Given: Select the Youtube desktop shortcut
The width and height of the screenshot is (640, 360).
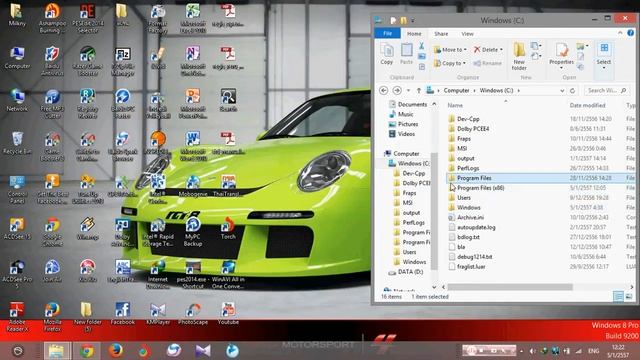Looking at the screenshot, I should click(228, 313).
